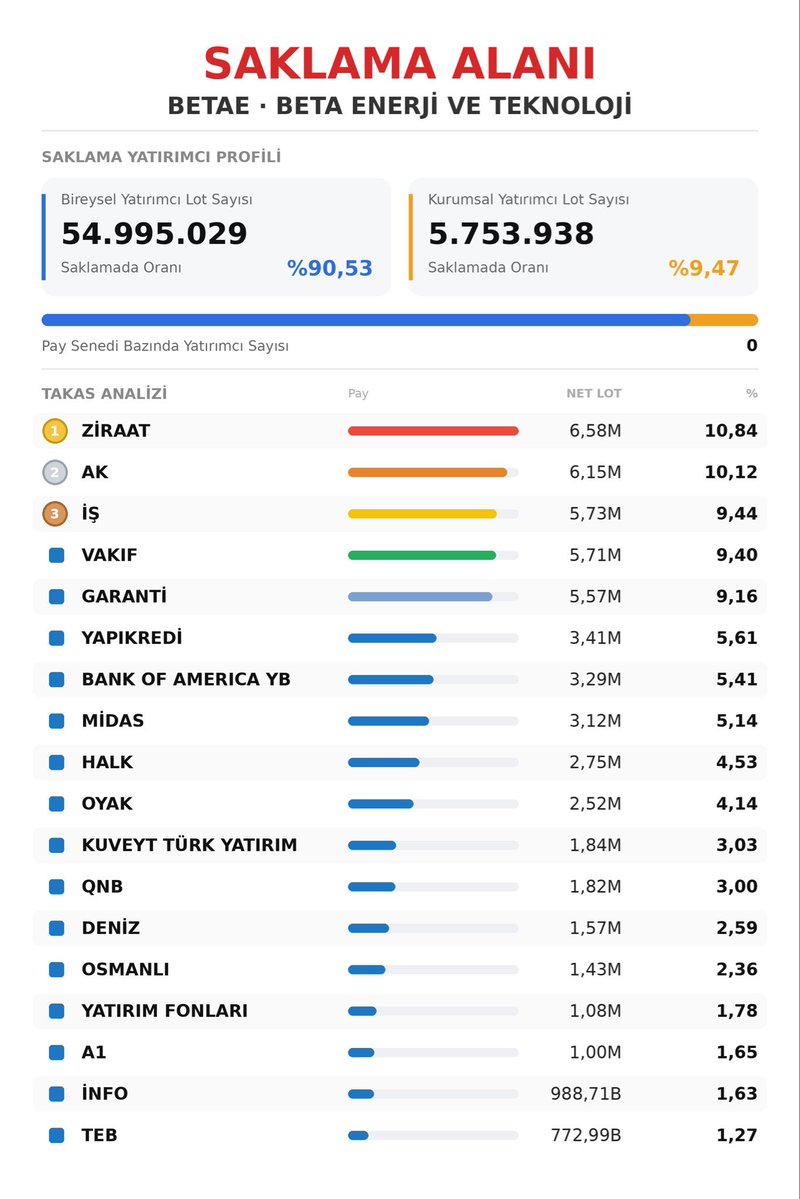800x1199 pixels.
Task: Select the Bireysel Yatırımcı Lot Sayısı card
Action: click(x=216, y=237)
